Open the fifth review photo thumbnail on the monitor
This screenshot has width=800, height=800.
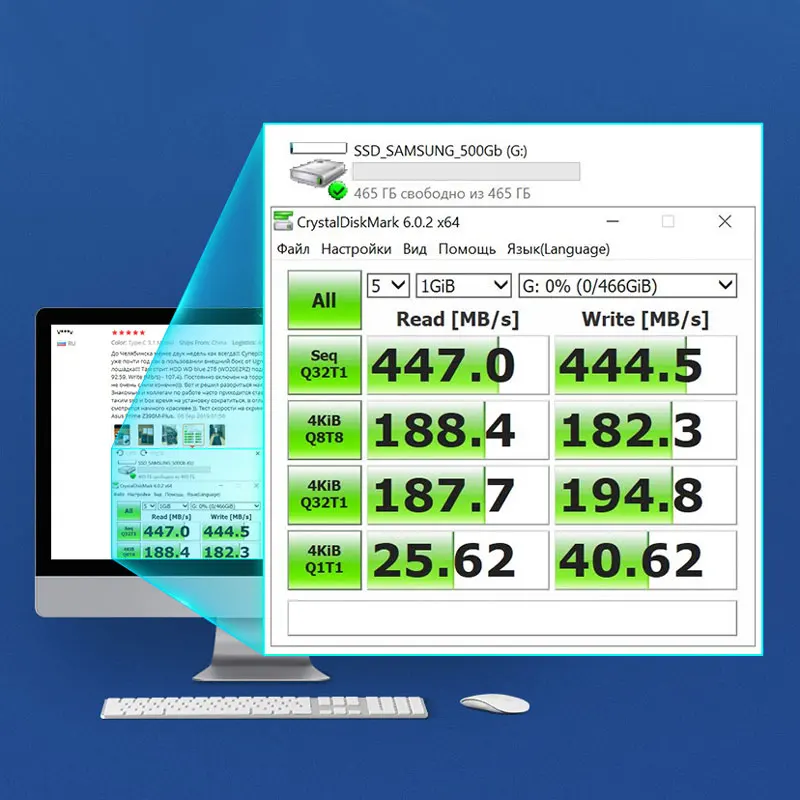coord(217,435)
